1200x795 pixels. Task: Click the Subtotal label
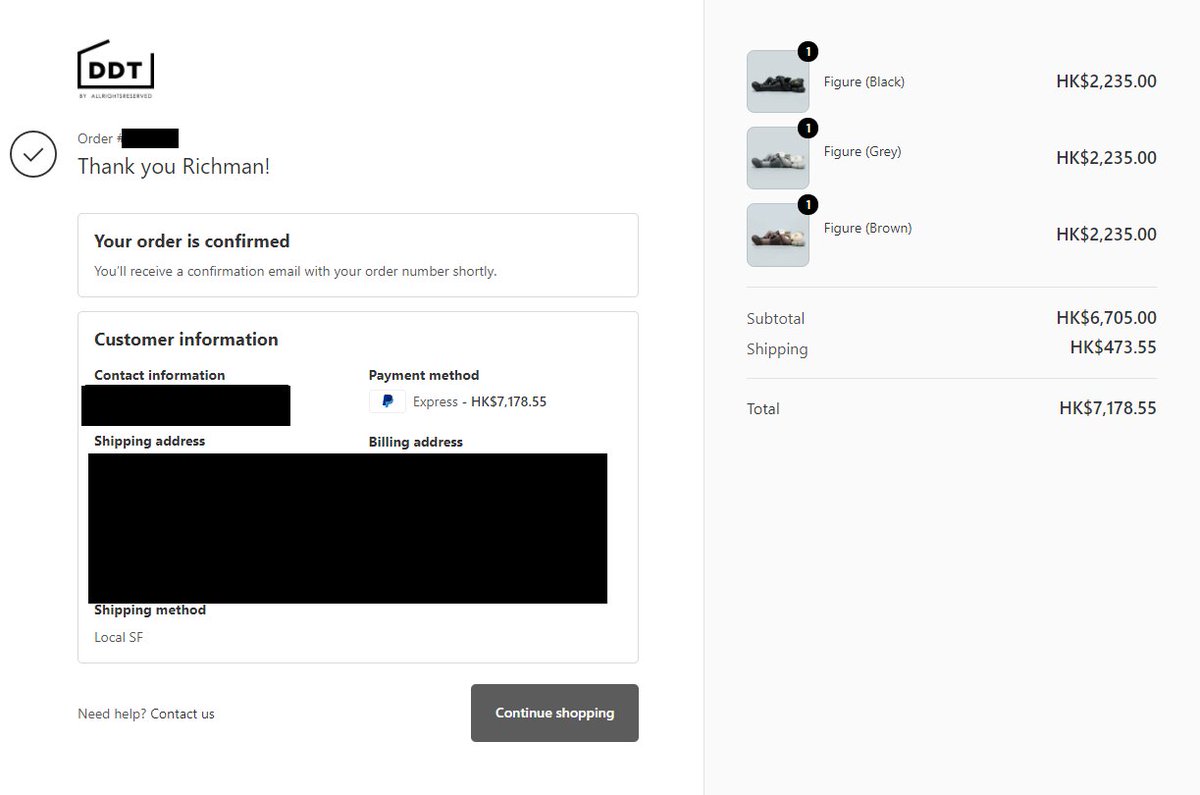coord(776,319)
